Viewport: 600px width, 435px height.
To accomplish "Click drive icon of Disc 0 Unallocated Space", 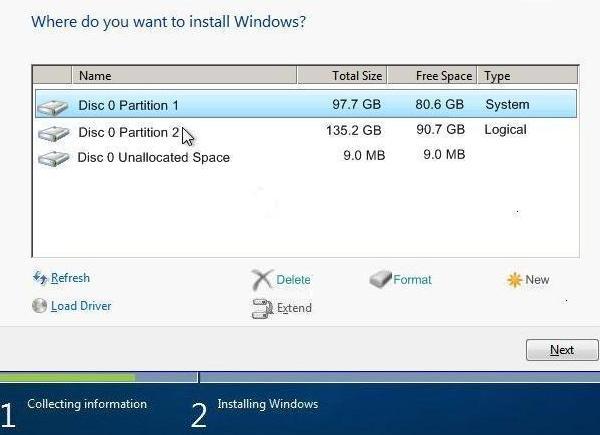I will pyautogui.click(x=54, y=158).
